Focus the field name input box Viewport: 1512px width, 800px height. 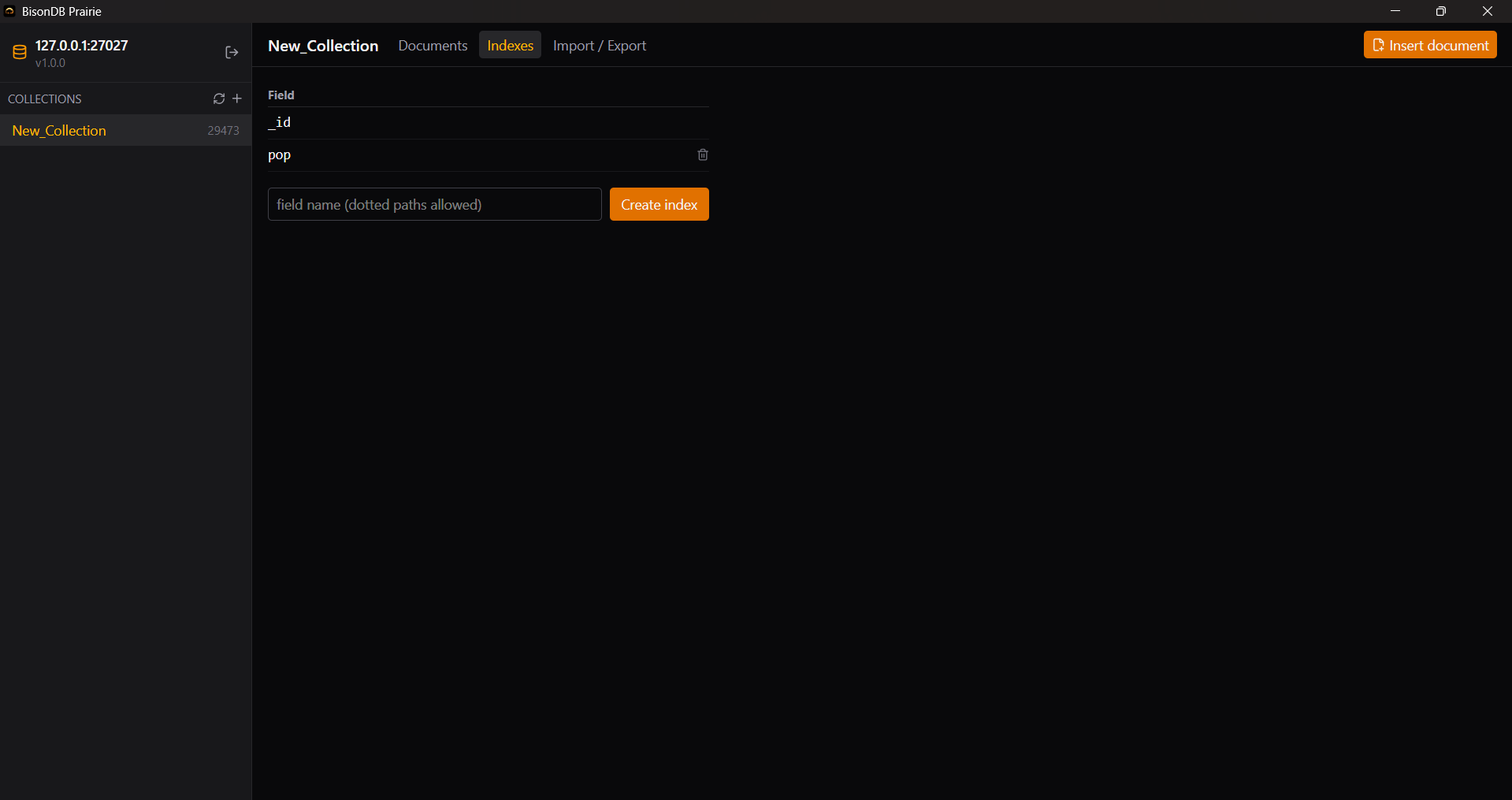click(x=435, y=204)
